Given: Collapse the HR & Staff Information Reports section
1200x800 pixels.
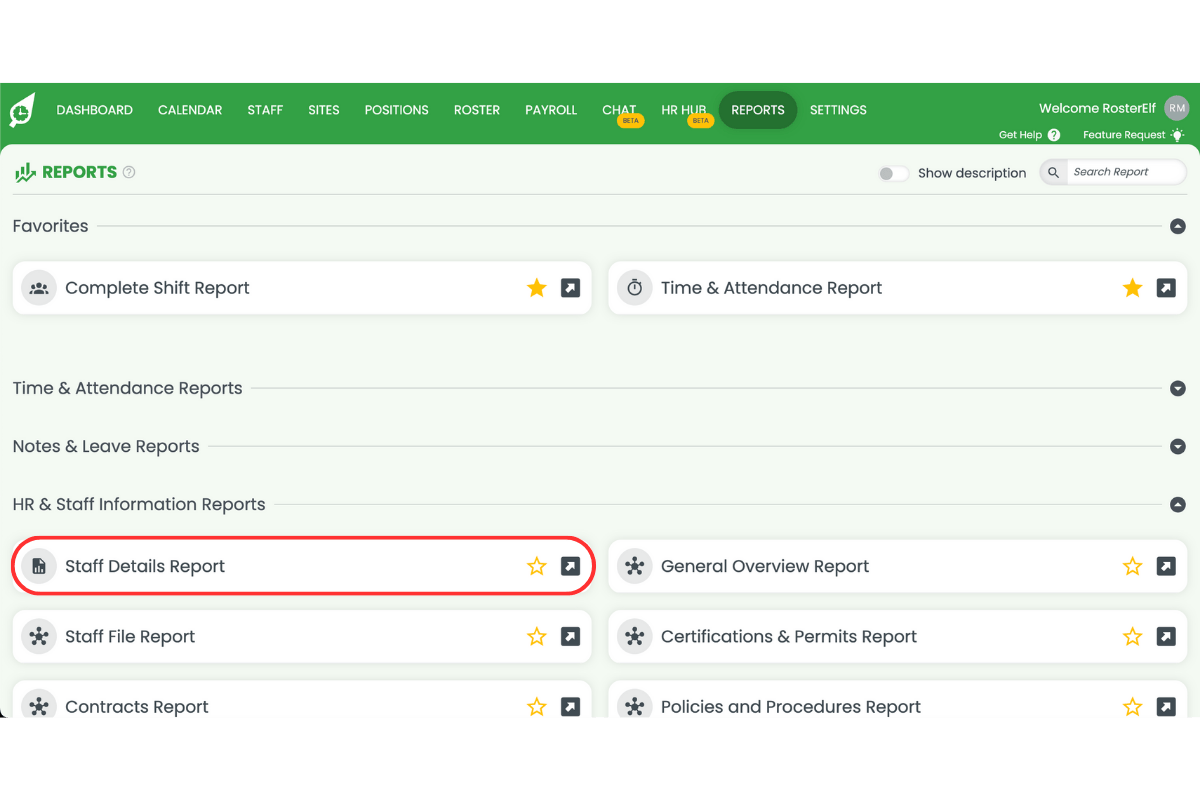Looking at the screenshot, I should point(1177,505).
